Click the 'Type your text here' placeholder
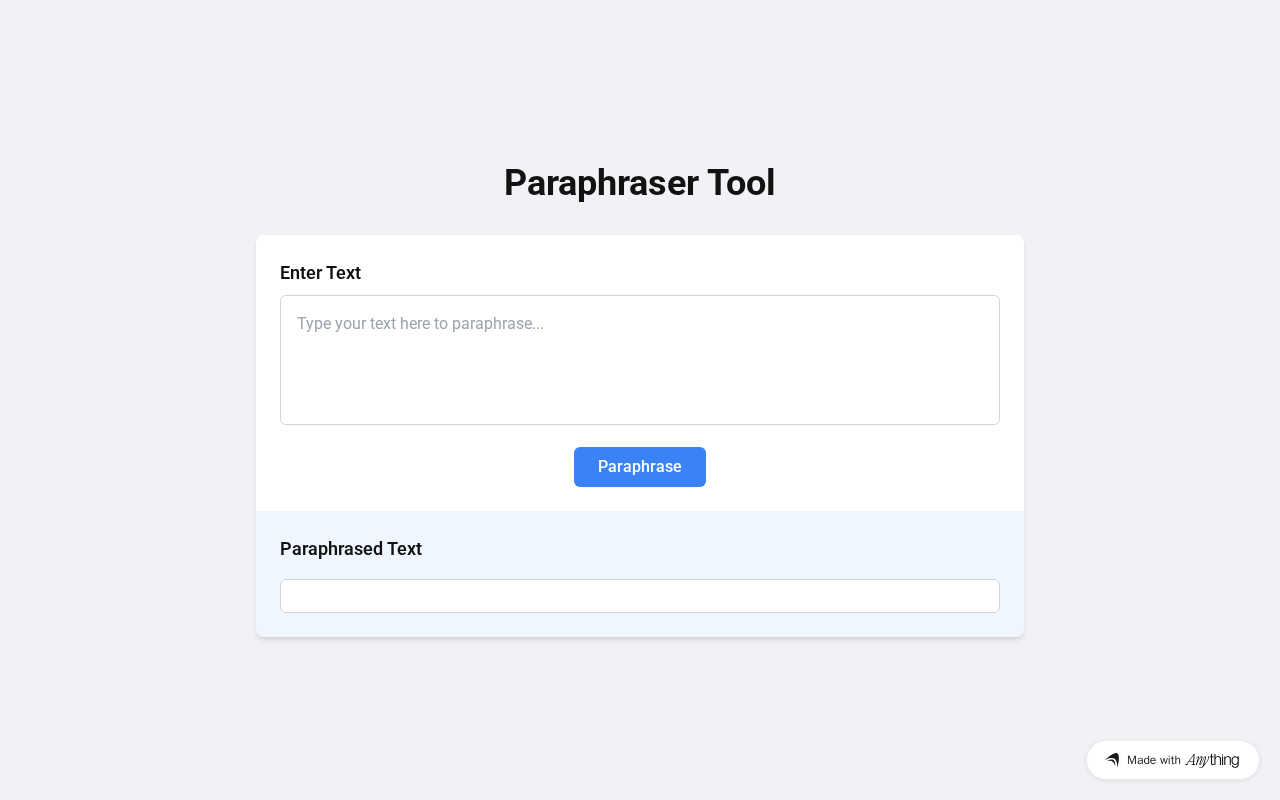 420,324
